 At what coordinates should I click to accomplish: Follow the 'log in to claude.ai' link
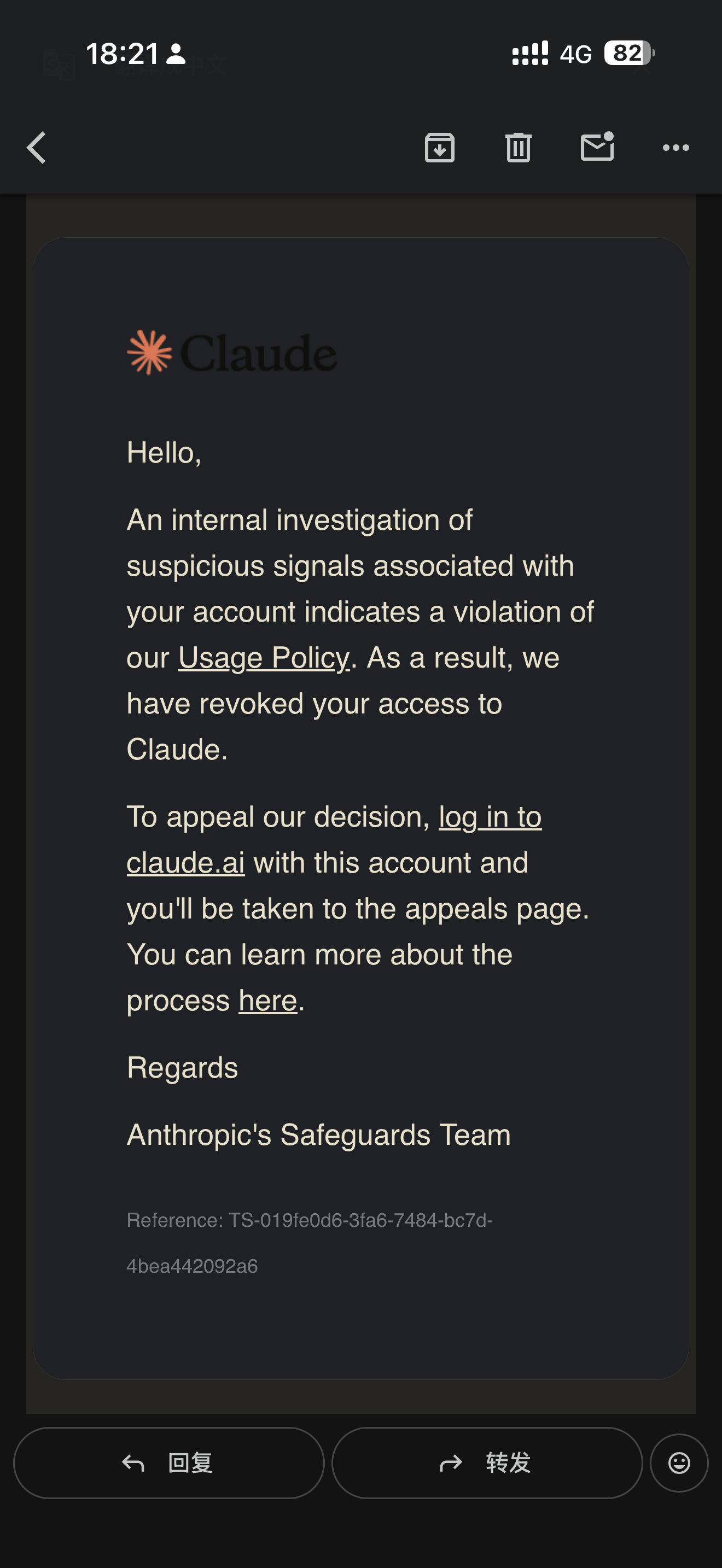(334, 840)
